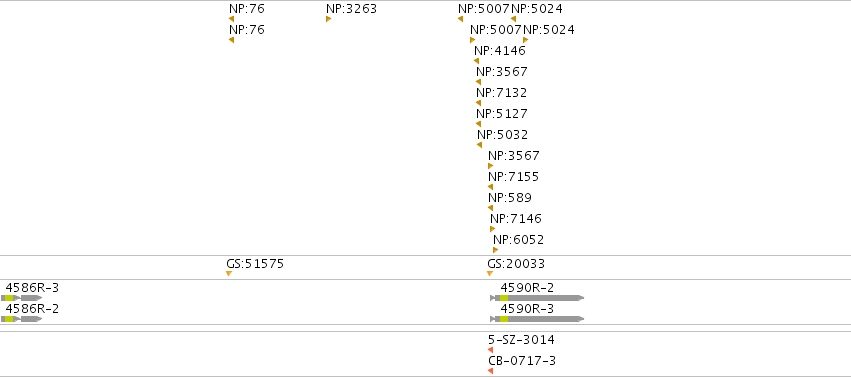Image resolution: width=851 pixels, height=377 pixels.
Task: Click the GS:51575 downward triangle marker
Action: (x=229, y=273)
